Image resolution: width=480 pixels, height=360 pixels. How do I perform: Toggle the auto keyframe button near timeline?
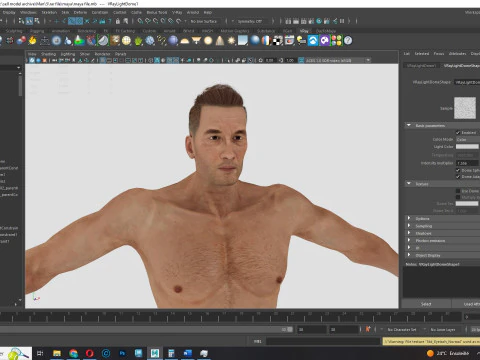368,329
